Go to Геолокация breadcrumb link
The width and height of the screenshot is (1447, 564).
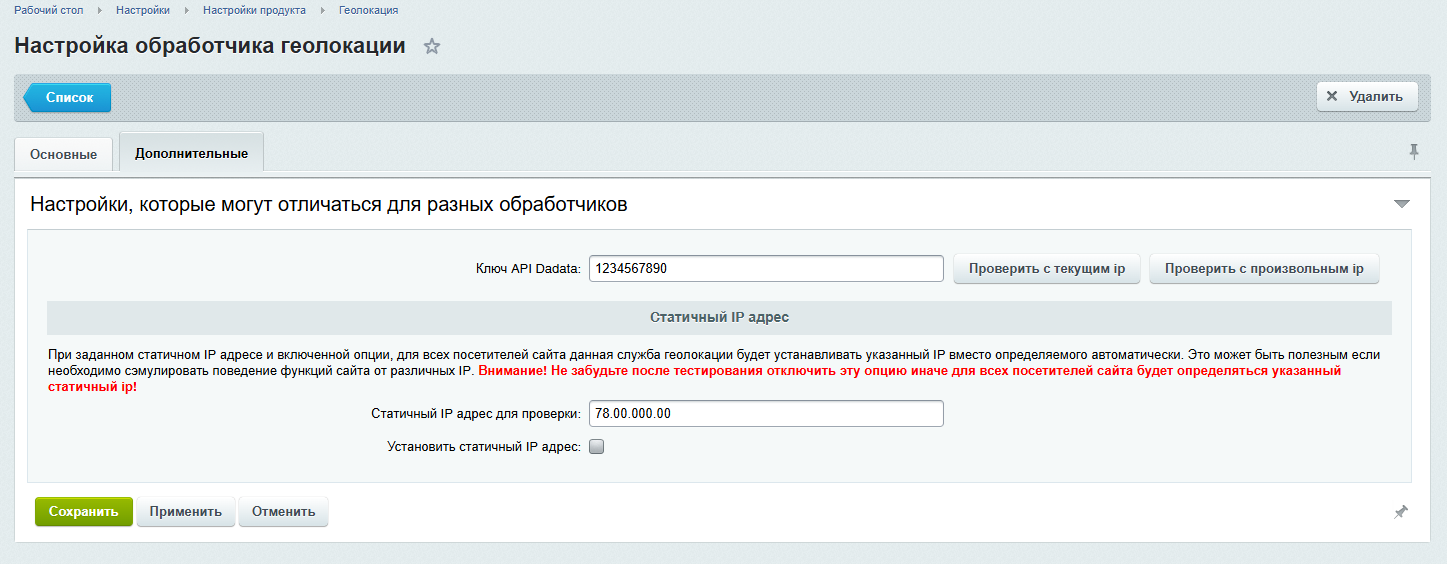pyautogui.click(x=368, y=10)
